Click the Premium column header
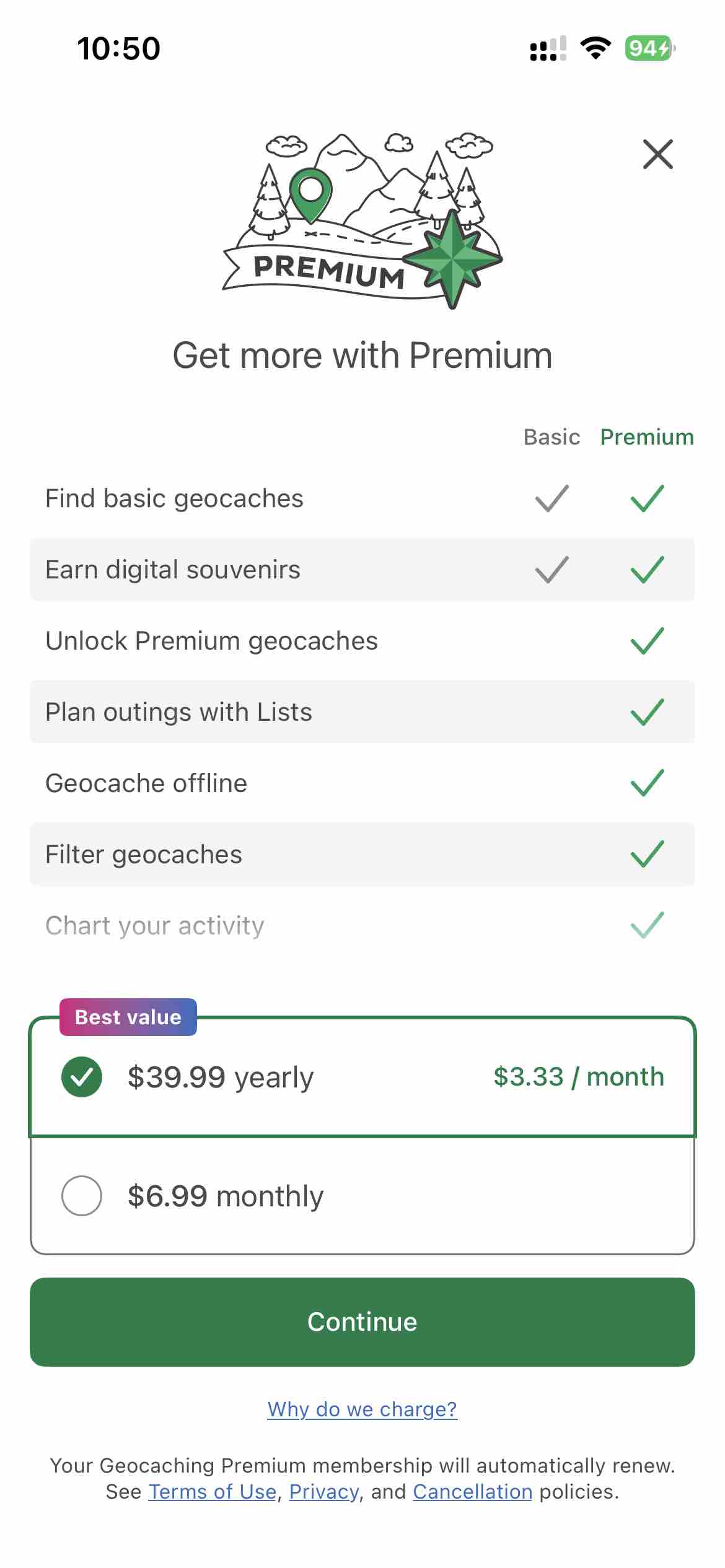 click(x=646, y=437)
